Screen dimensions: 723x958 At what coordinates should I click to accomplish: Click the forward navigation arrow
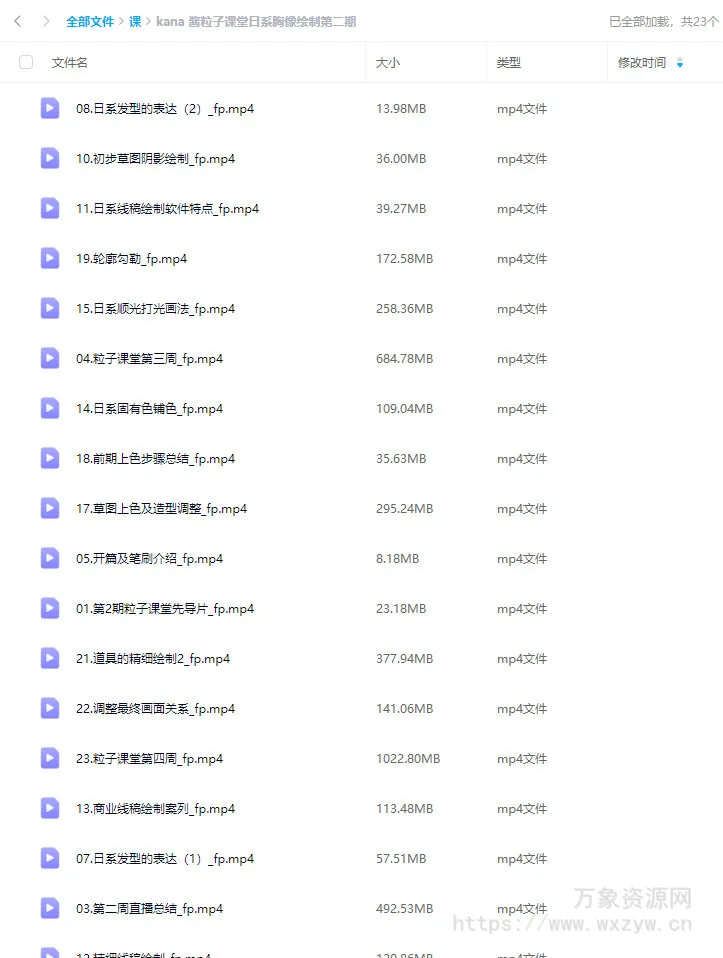(46, 21)
